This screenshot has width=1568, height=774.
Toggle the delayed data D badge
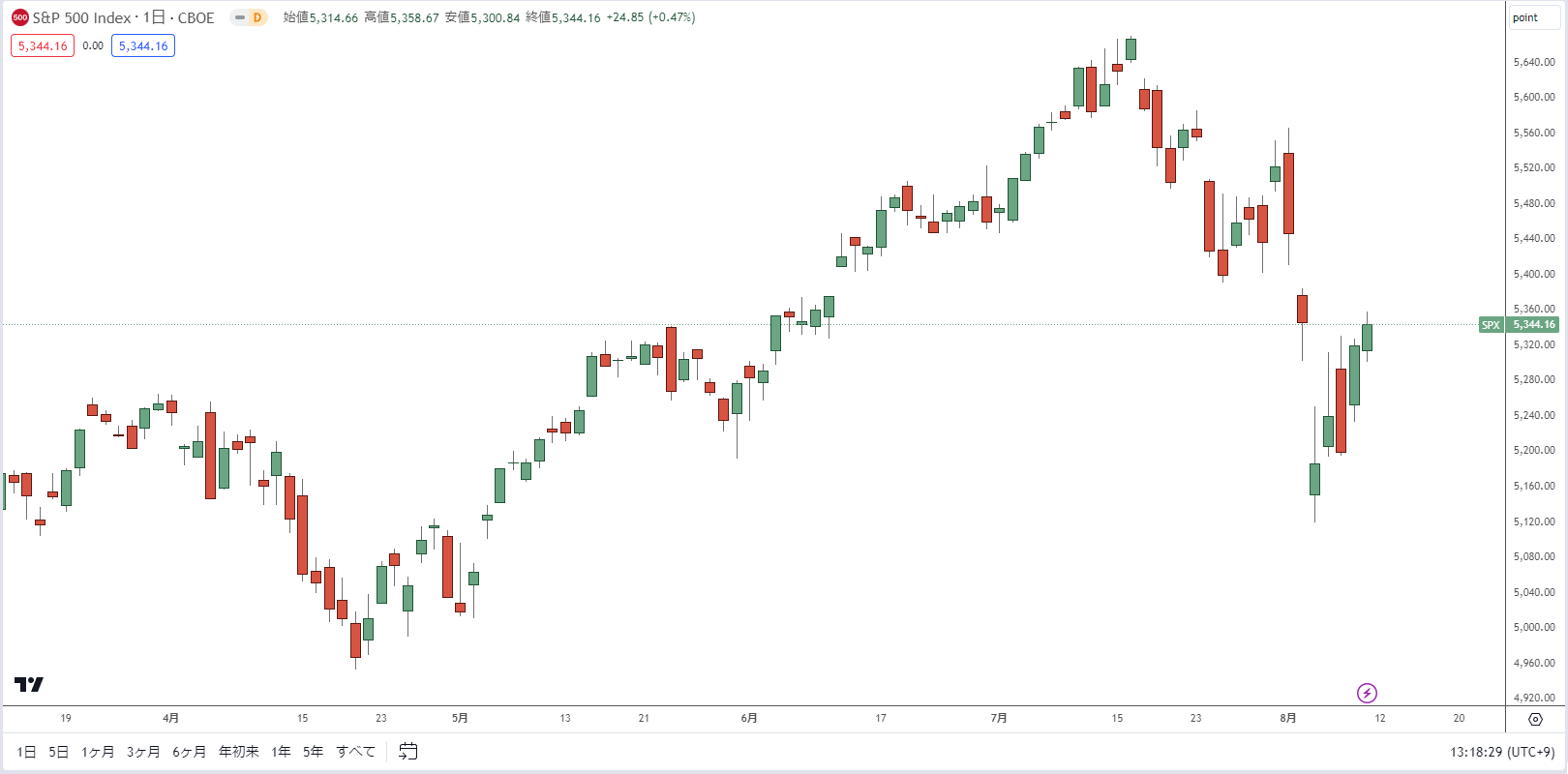[x=257, y=17]
